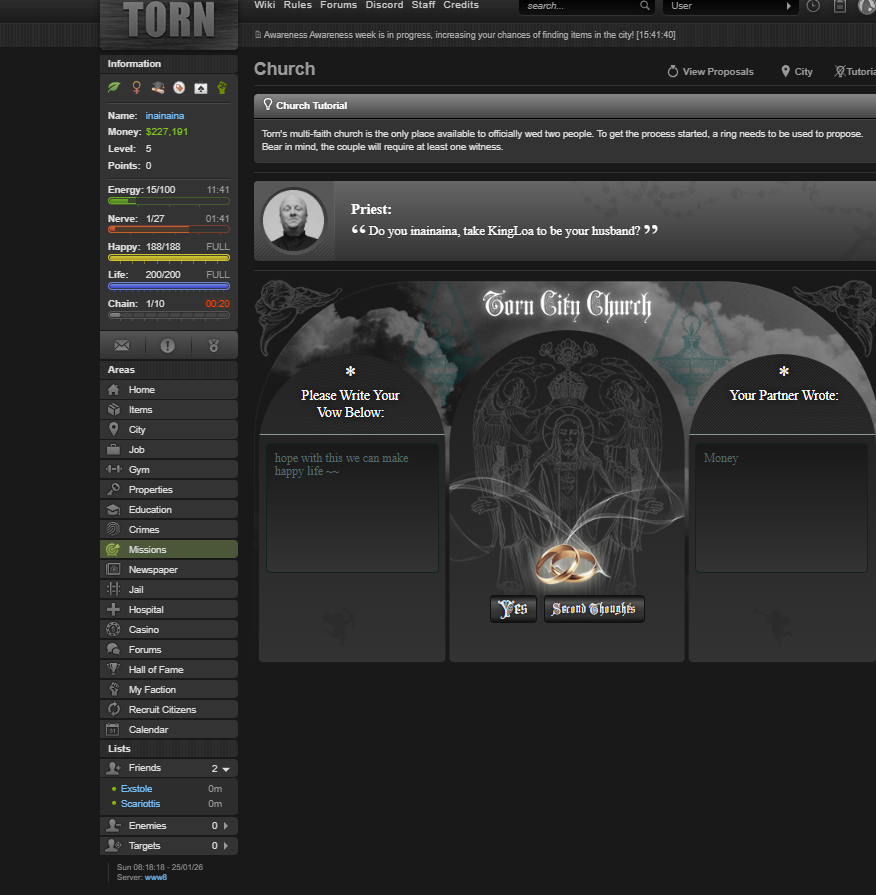The height and width of the screenshot is (895, 876).
Task: Click the search magnifier icon
Action: coord(645,6)
